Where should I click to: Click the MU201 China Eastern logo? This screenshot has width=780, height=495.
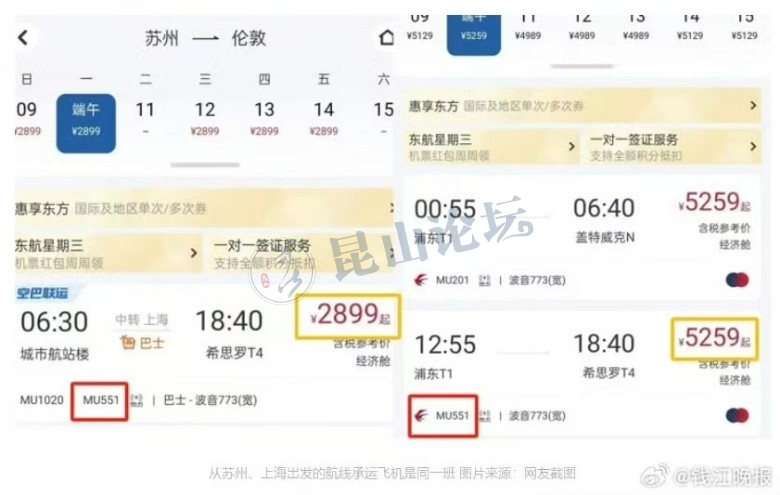point(421,280)
